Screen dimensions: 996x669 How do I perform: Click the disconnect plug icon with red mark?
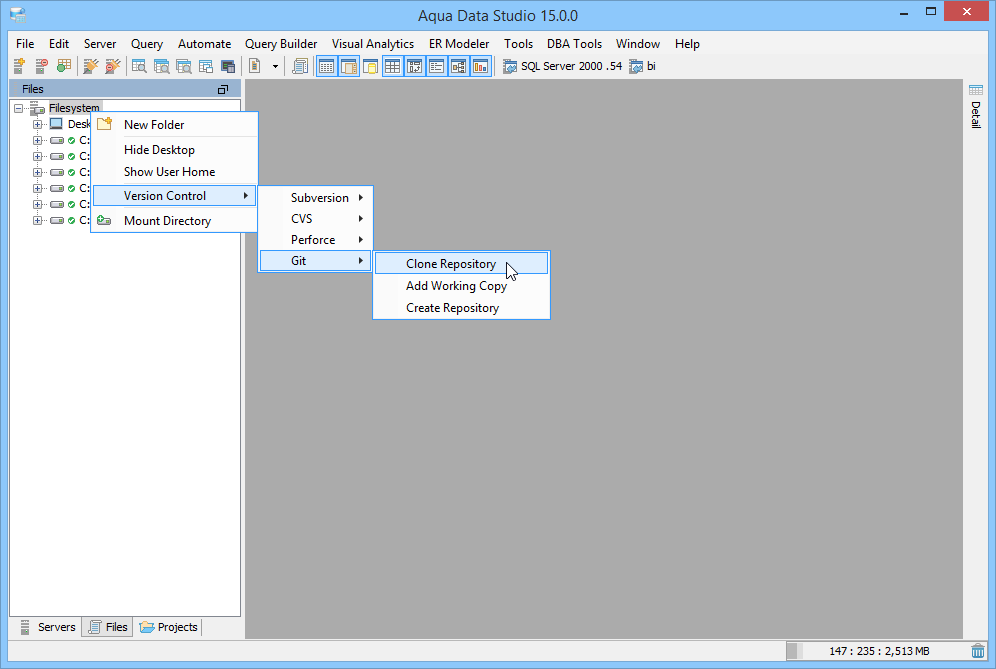pos(112,65)
